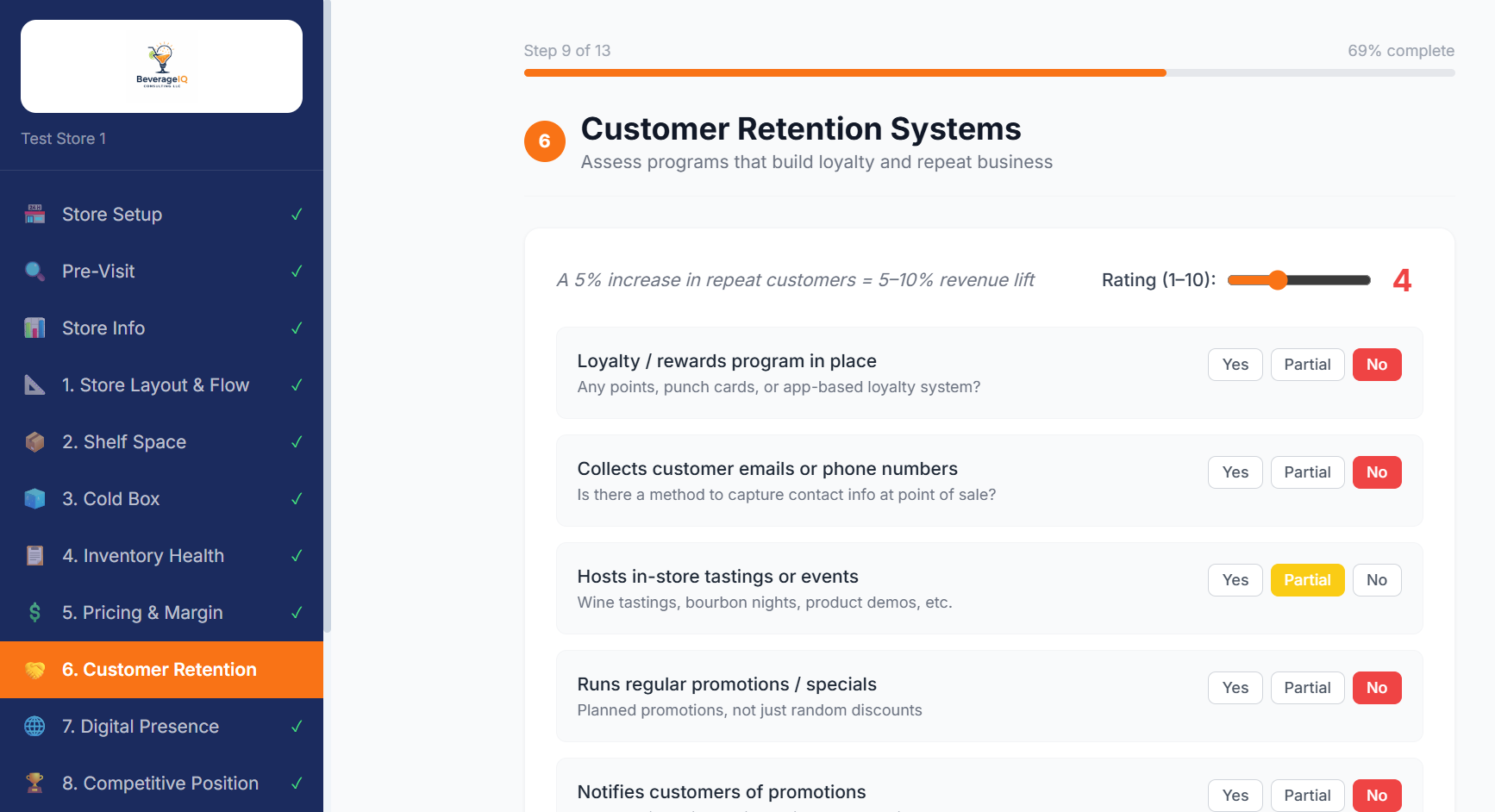Click the Store Setup cash register icon

pos(34,214)
